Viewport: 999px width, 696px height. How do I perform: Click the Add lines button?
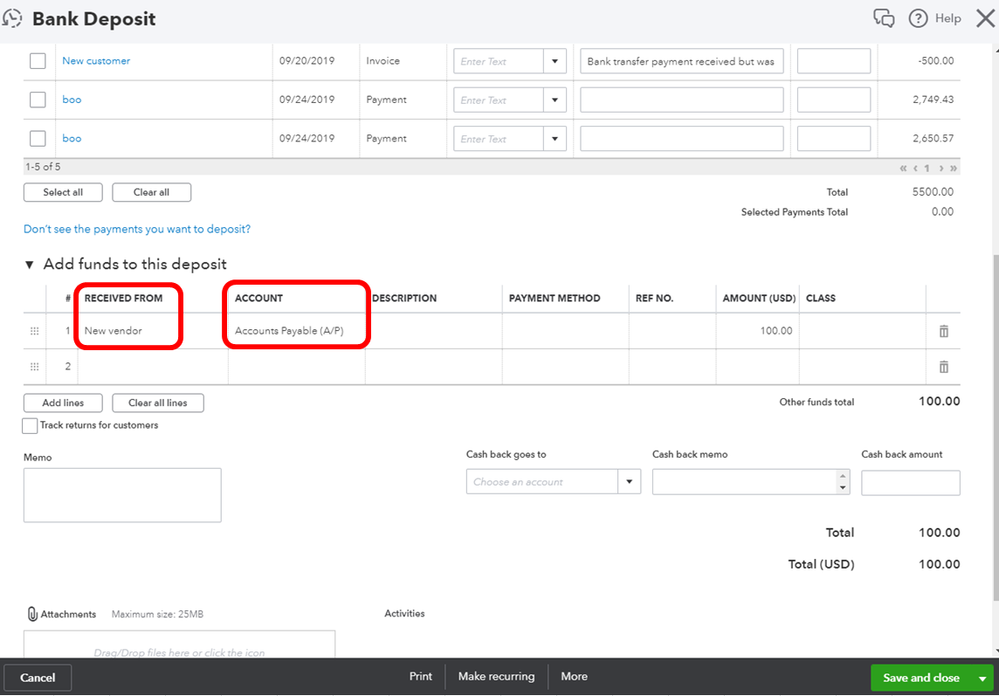[63, 403]
